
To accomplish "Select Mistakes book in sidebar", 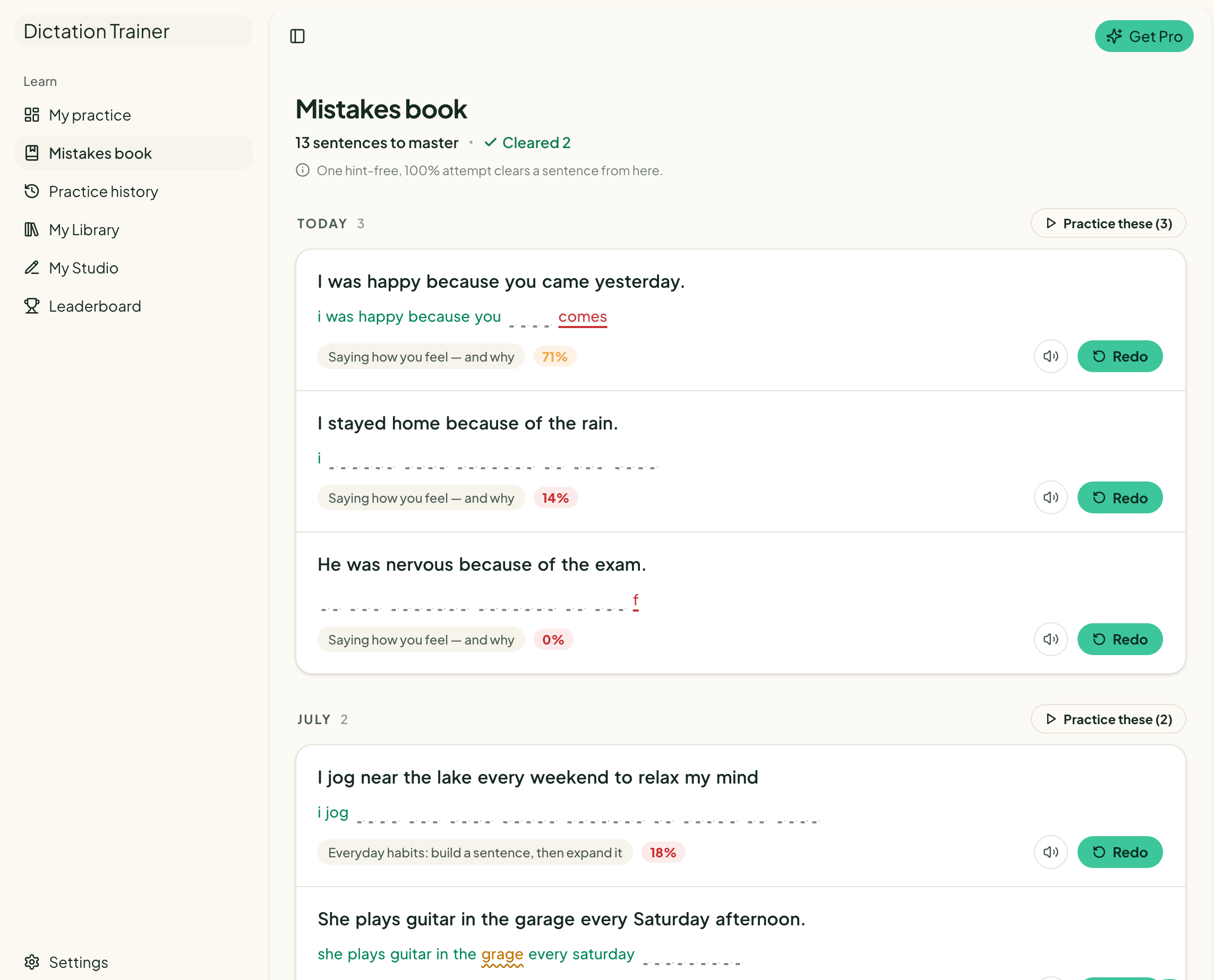I will coord(134,153).
